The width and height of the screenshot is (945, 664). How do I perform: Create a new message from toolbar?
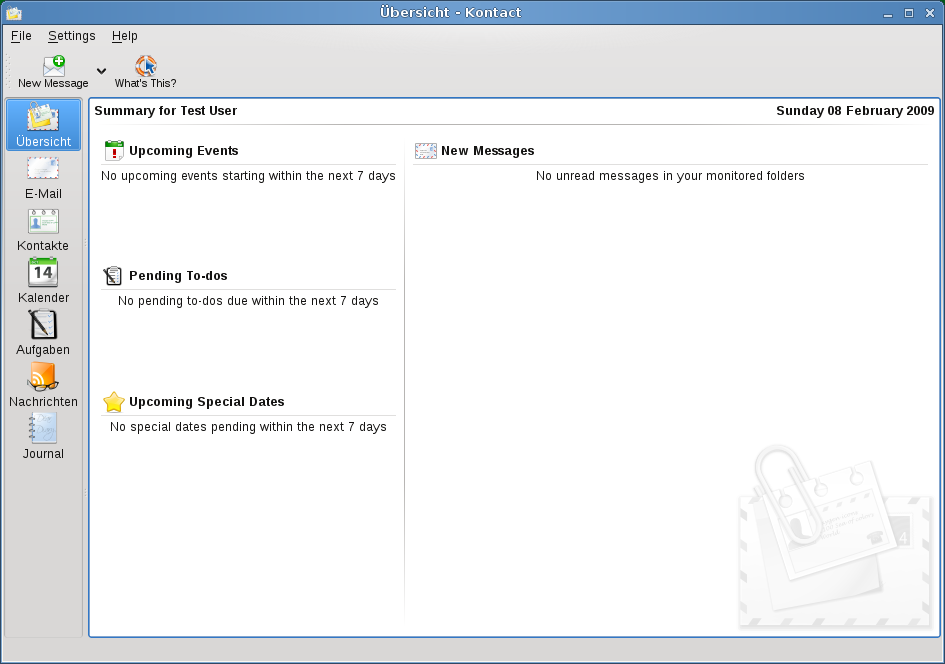(x=53, y=72)
